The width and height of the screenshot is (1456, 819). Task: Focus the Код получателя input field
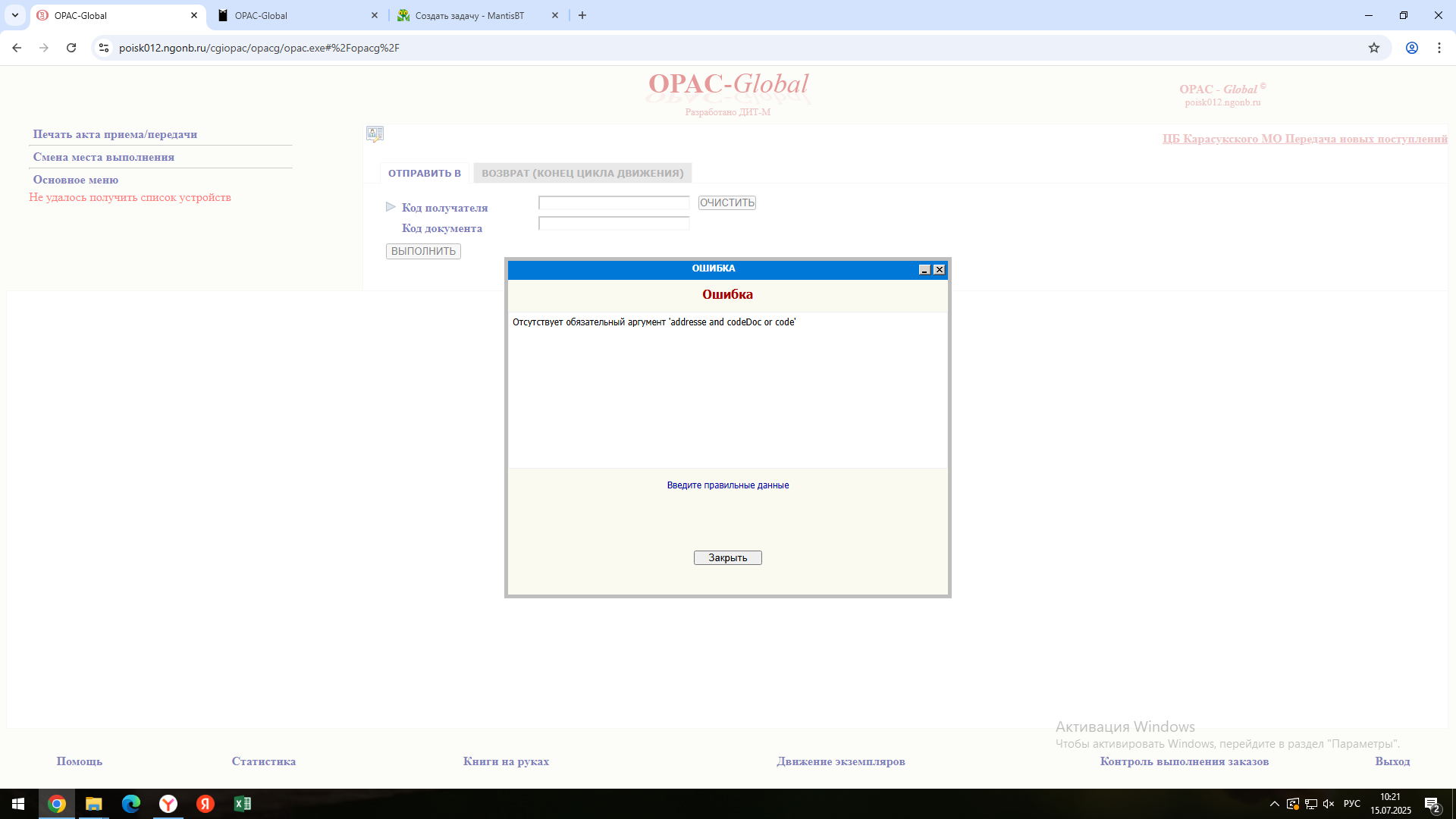(x=613, y=202)
